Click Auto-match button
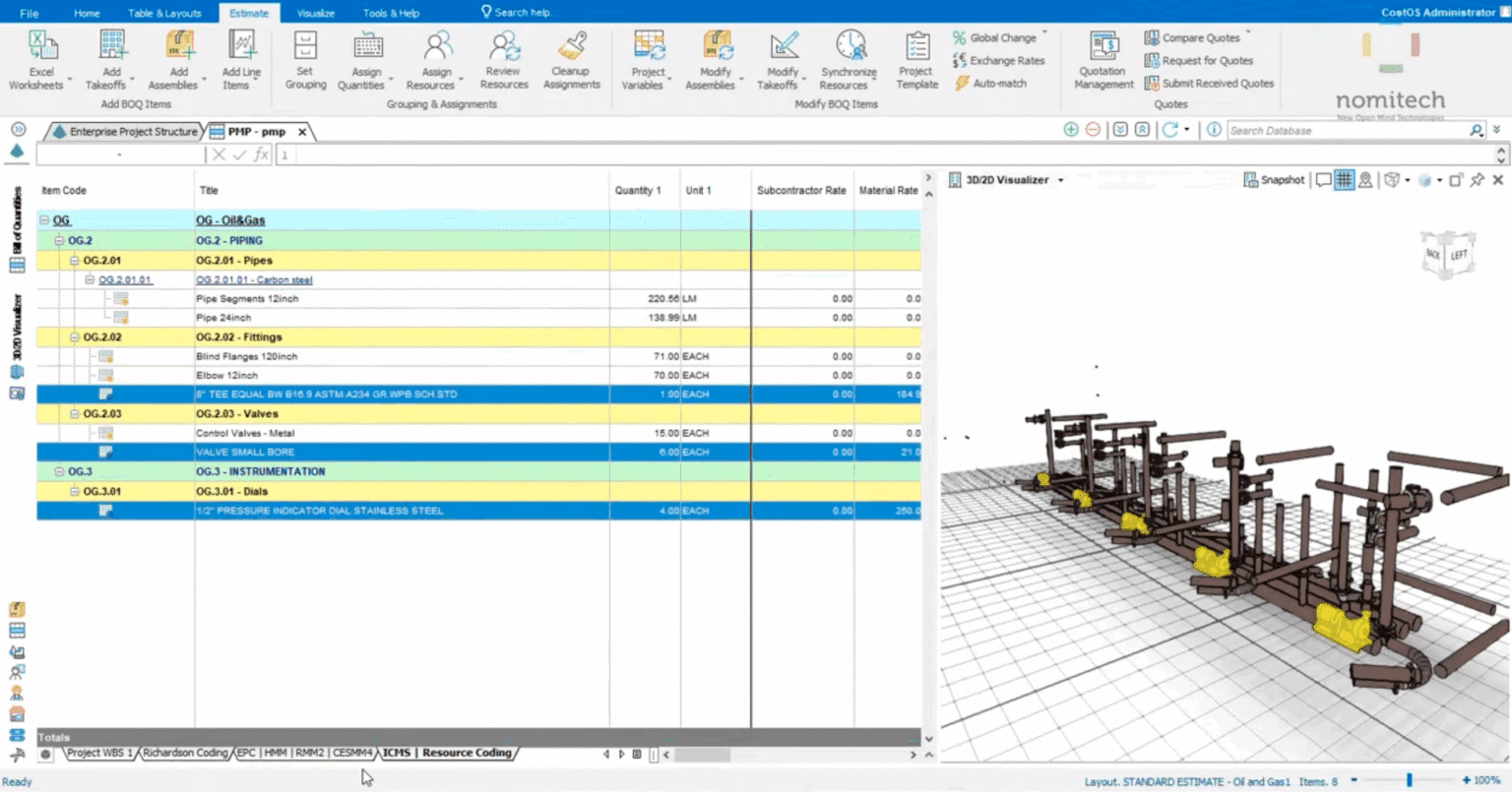Screen dimensions: 1512x792 click(989, 84)
